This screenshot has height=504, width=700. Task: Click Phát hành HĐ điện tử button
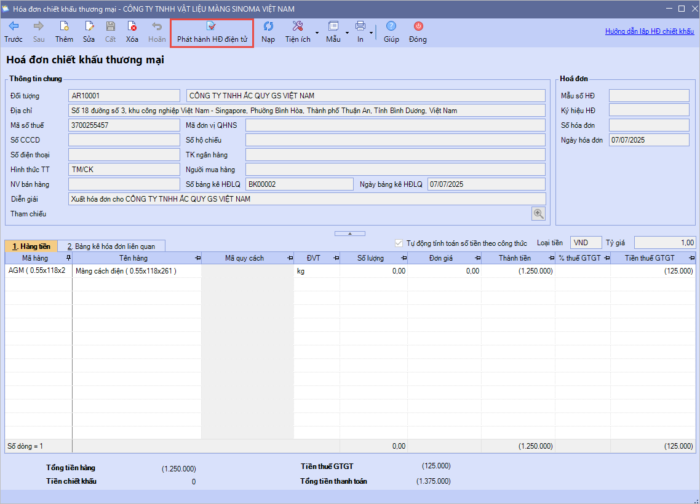(212, 32)
